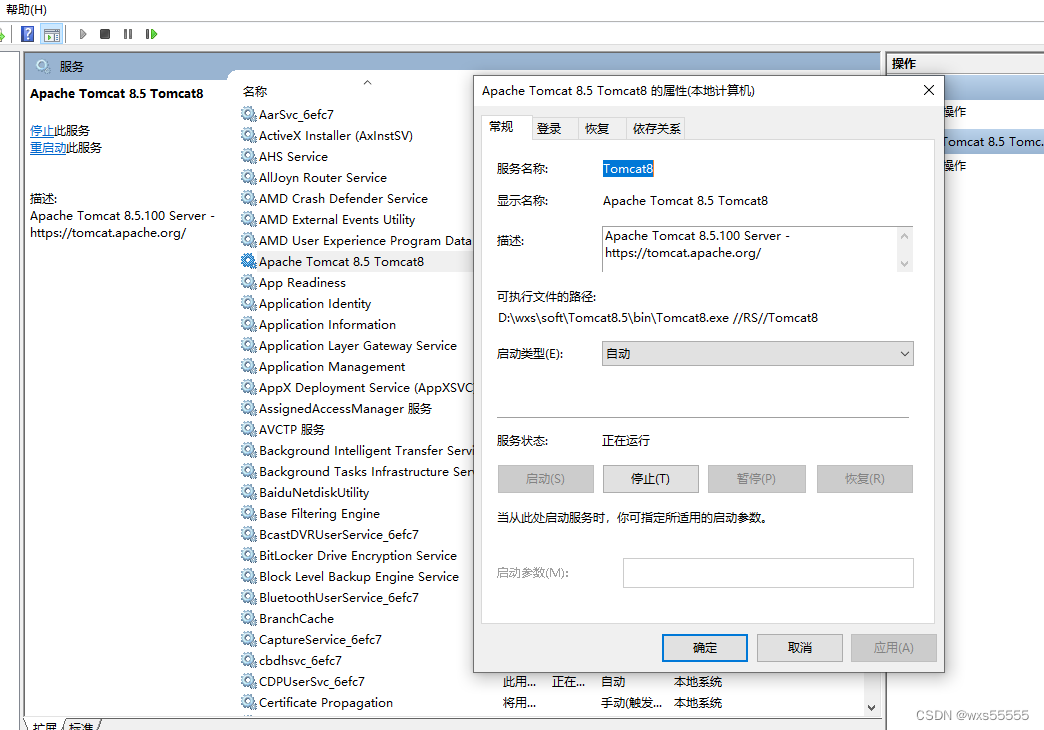Click the gear icon beside AMD External Events Utility
Screen dimensions: 1044x730
coord(248,219)
